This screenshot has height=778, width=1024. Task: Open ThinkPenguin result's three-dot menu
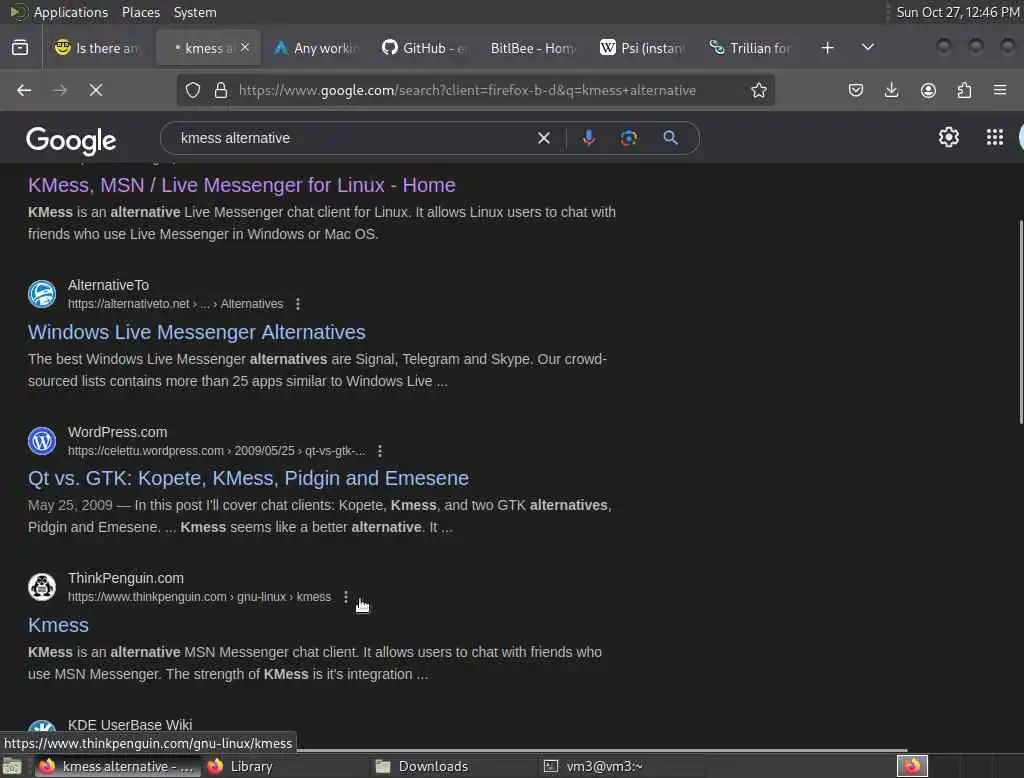(345, 597)
